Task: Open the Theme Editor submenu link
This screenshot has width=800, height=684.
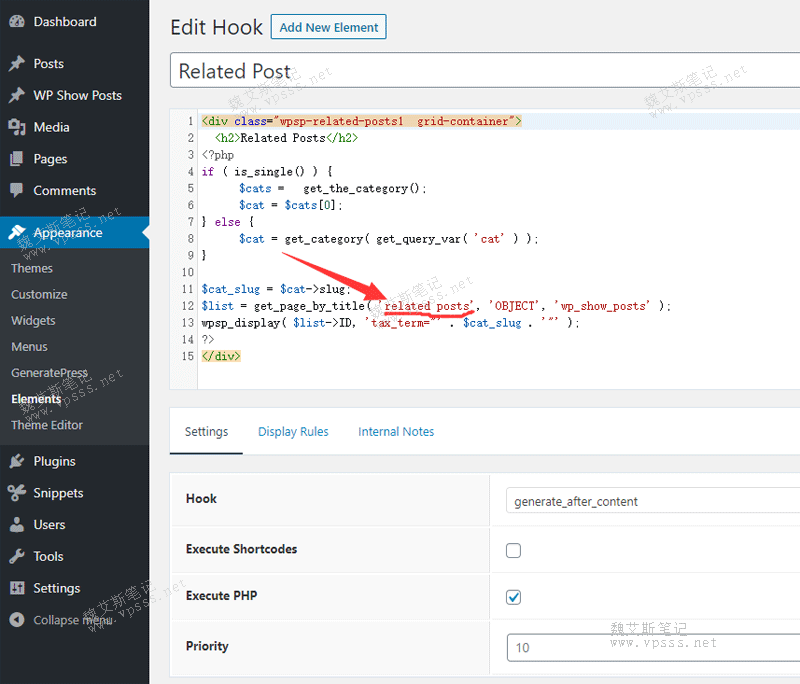Action: 47,425
